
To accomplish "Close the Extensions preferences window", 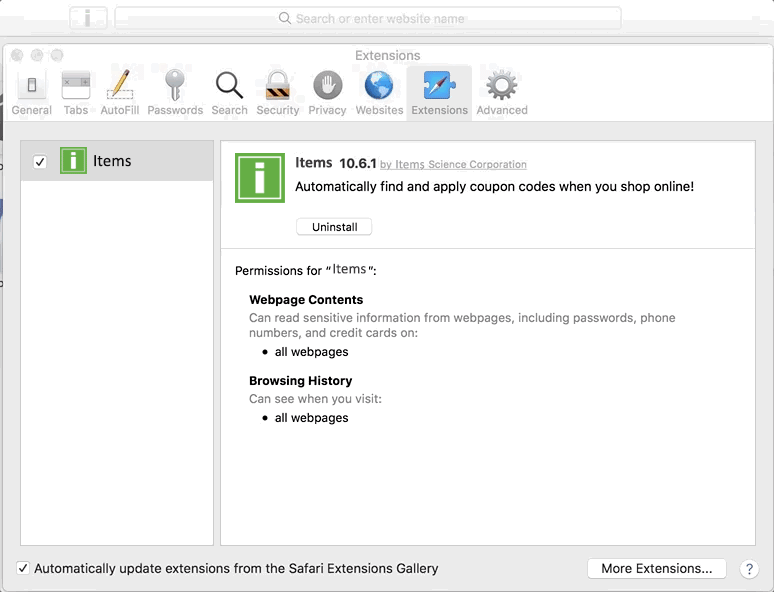I will click(17, 55).
